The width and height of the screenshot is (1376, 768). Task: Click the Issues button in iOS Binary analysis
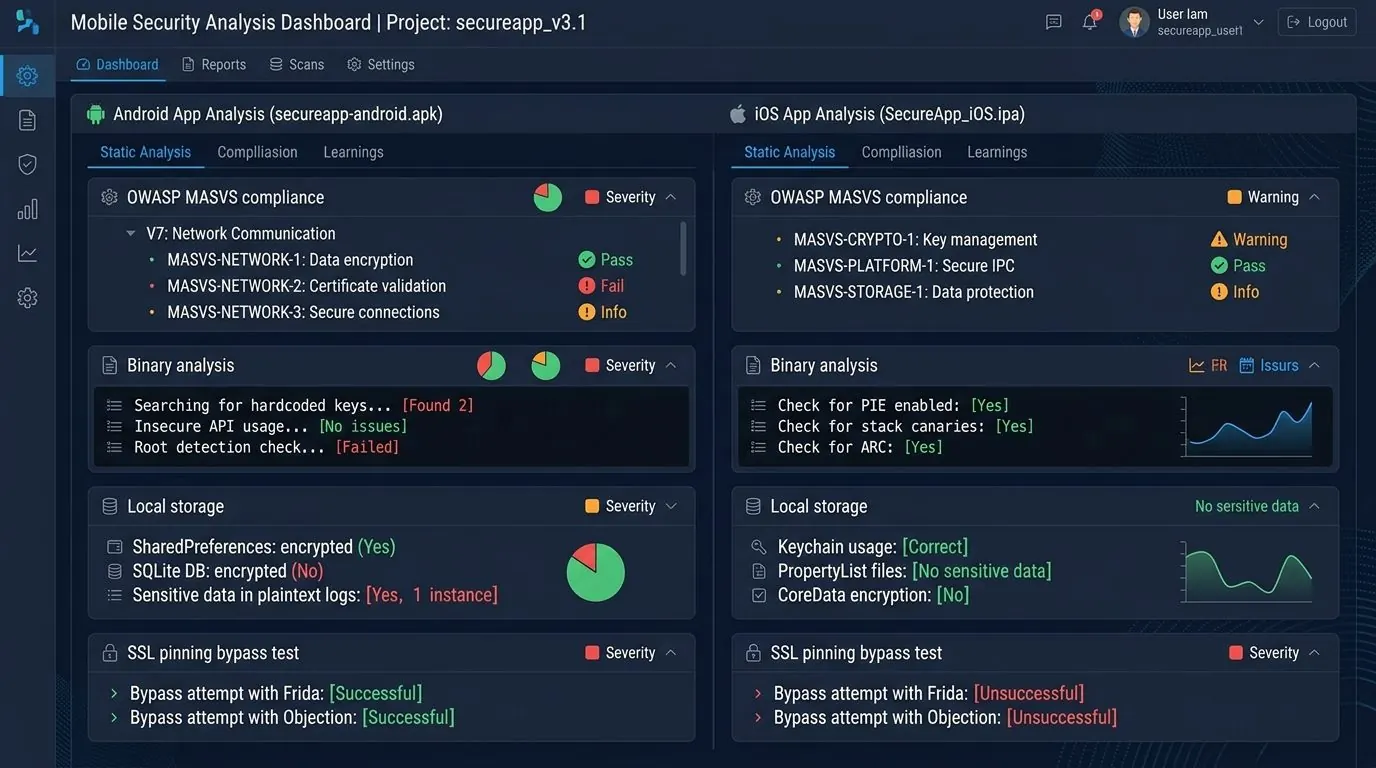1269,365
